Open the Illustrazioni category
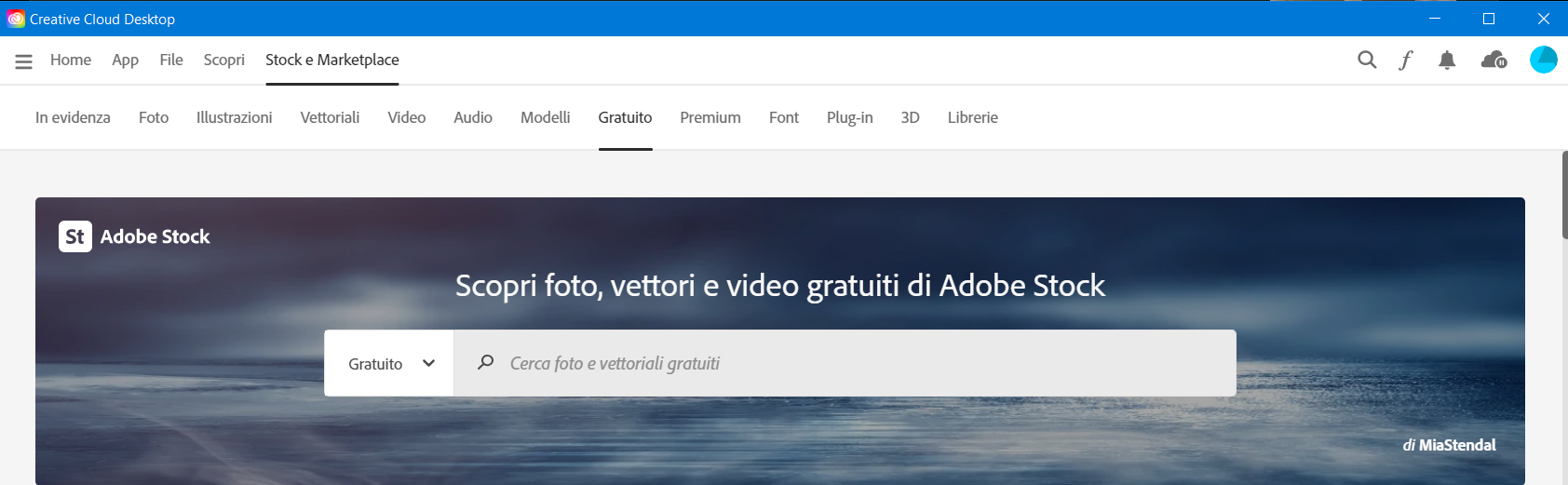Image resolution: width=1568 pixels, height=485 pixels. click(x=235, y=117)
